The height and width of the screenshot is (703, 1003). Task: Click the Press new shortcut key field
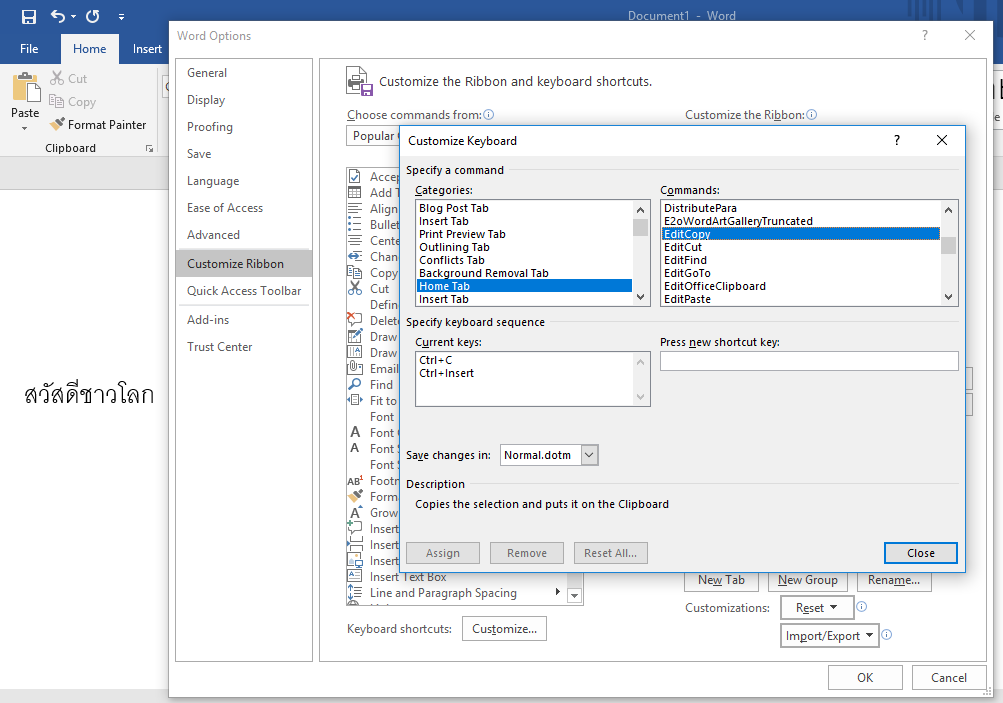pyautogui.click(x=808, y=361)
